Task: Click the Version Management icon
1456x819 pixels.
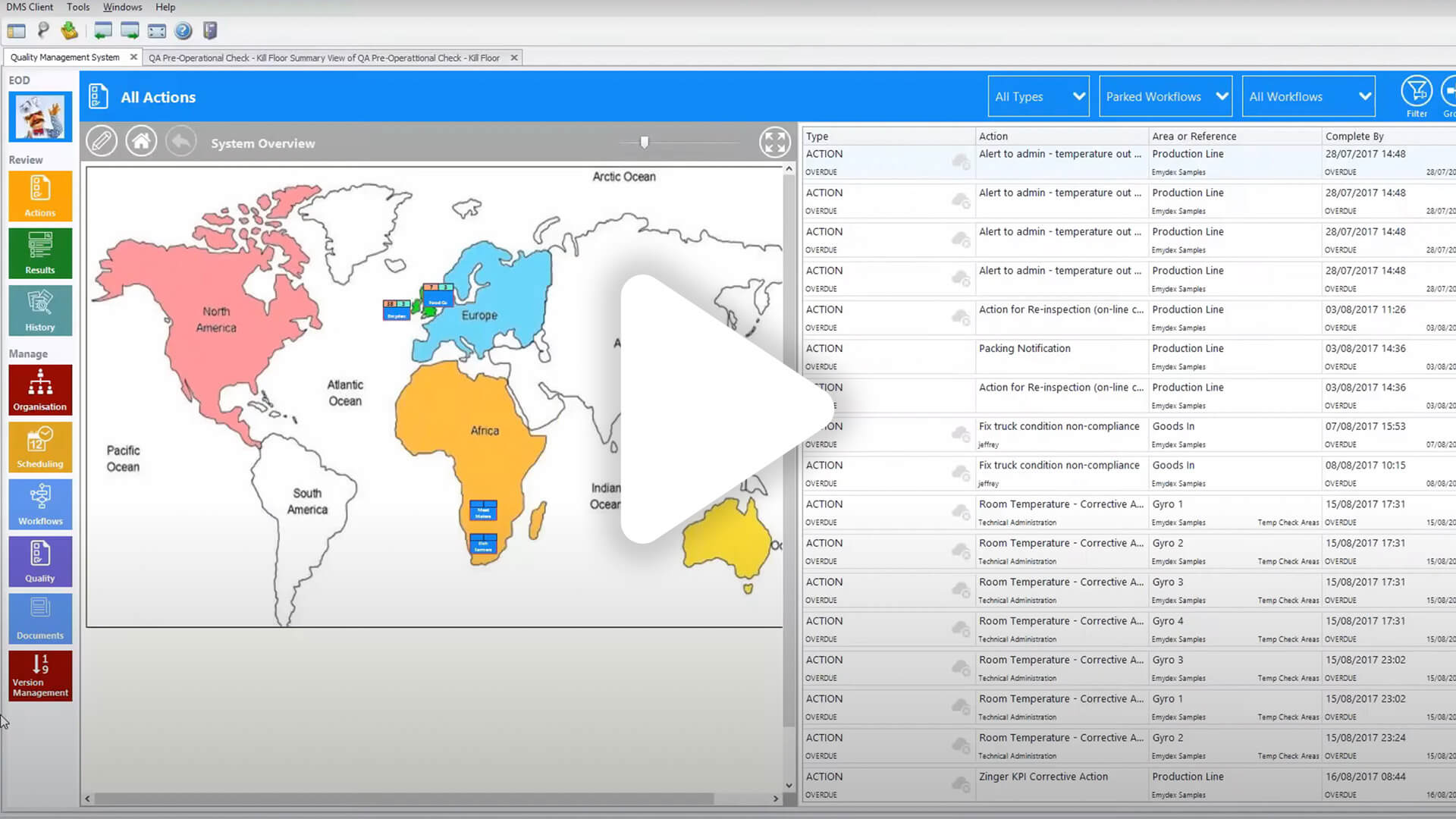Action: (40, 675)
